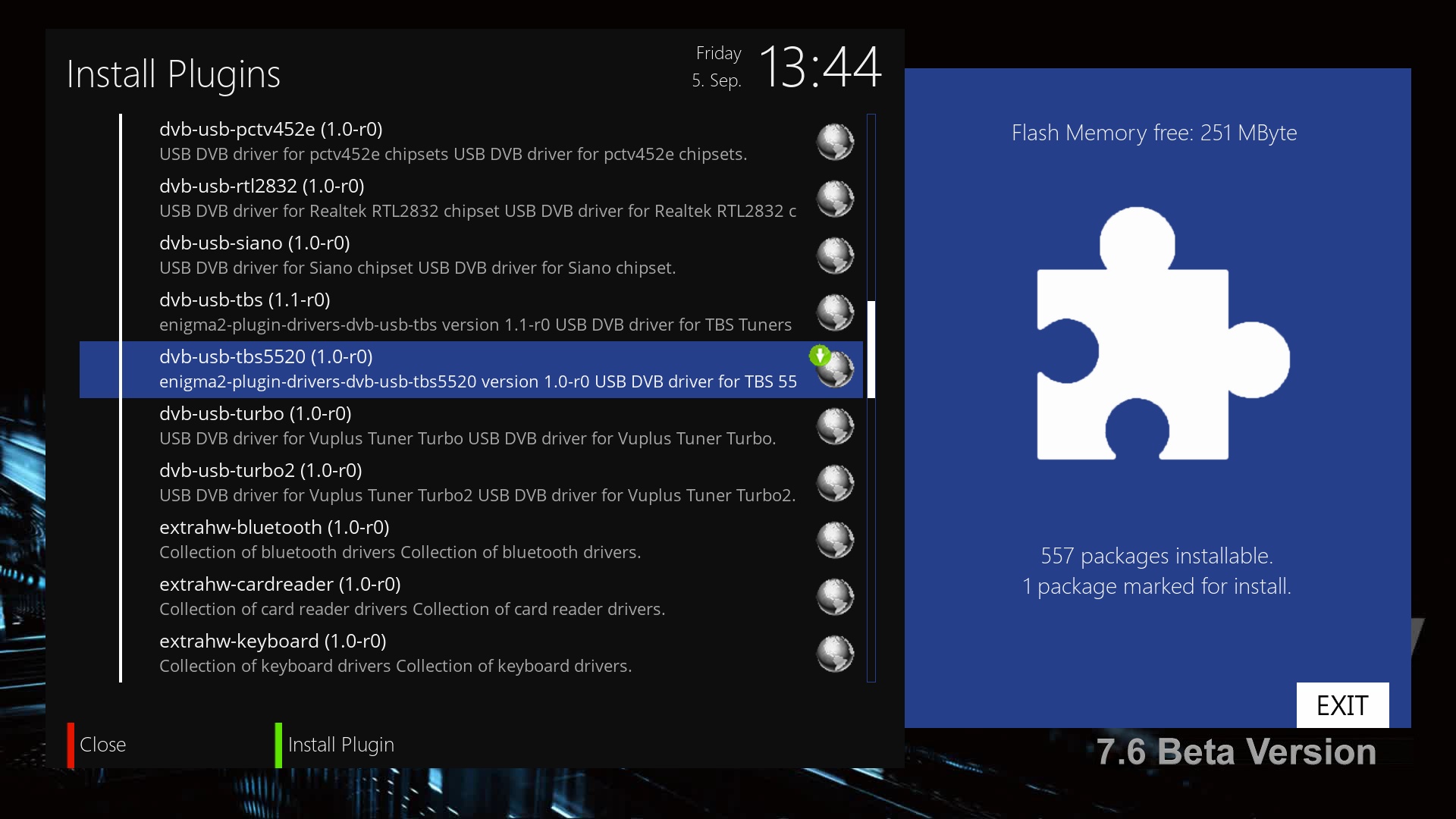Click globe icon for dvb-usb-rtl2832
This screenshot has height=819, width=1456.
(835, 199)
